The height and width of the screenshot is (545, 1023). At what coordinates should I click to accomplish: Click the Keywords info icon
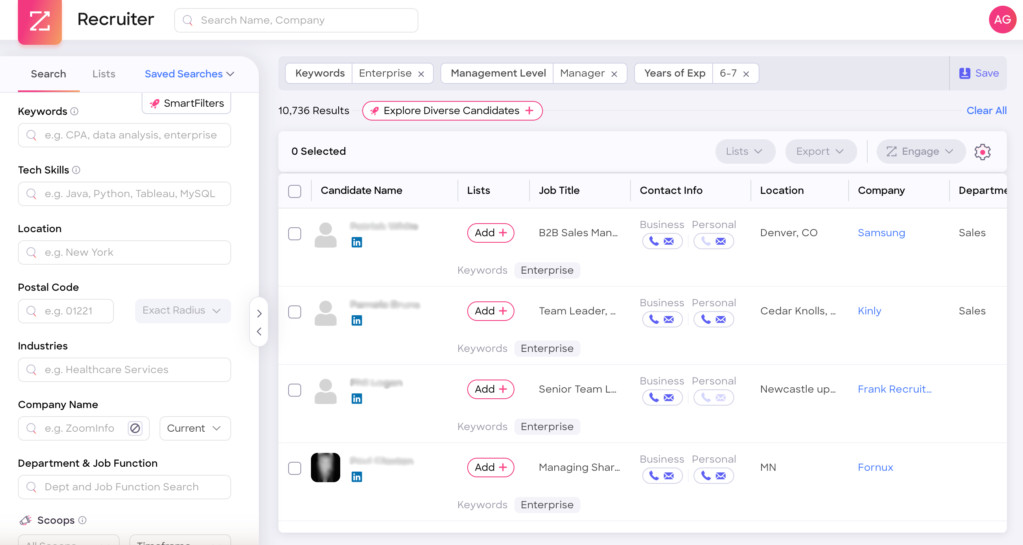click(74, 111)
